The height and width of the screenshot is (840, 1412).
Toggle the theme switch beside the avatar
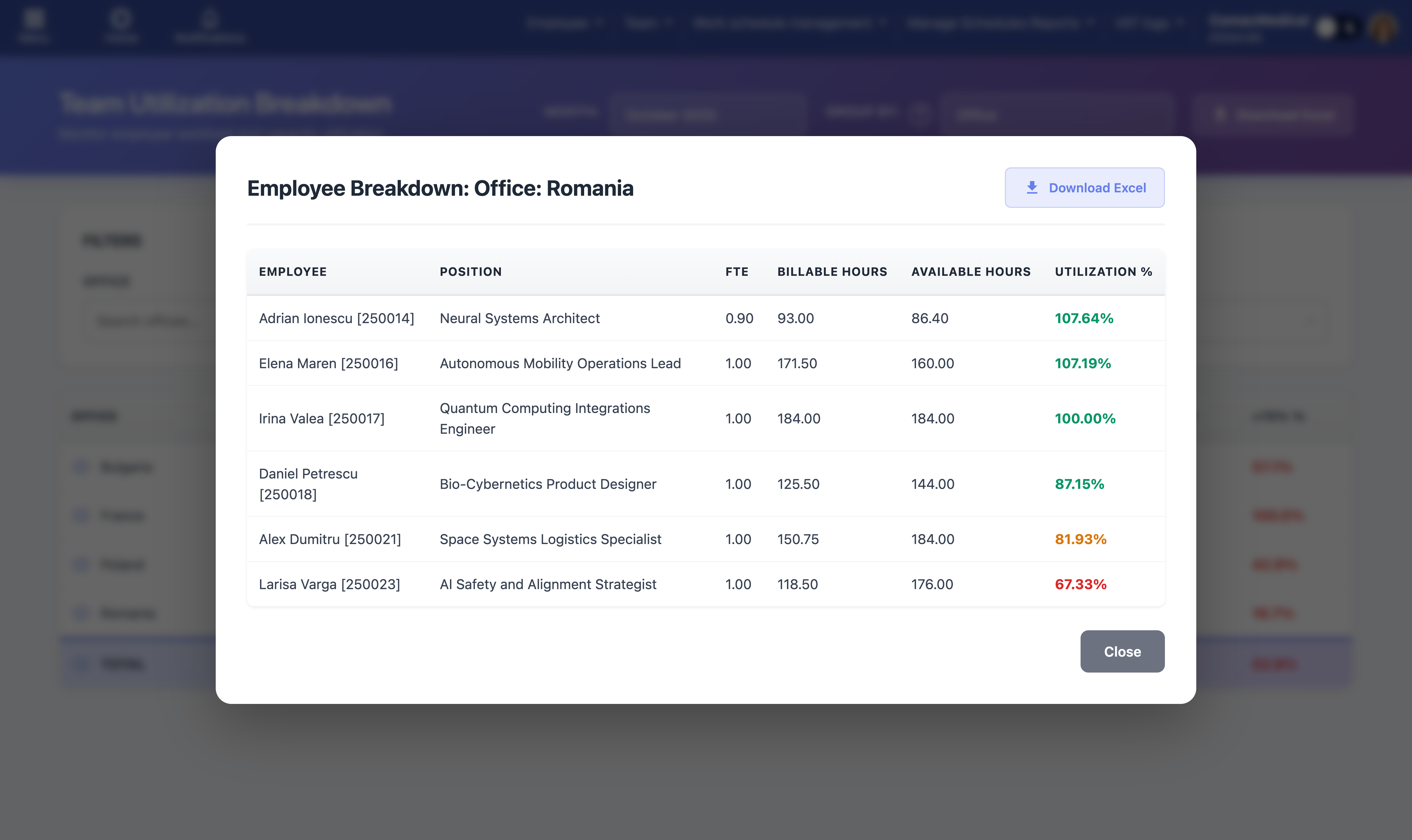coord(1337,27)
